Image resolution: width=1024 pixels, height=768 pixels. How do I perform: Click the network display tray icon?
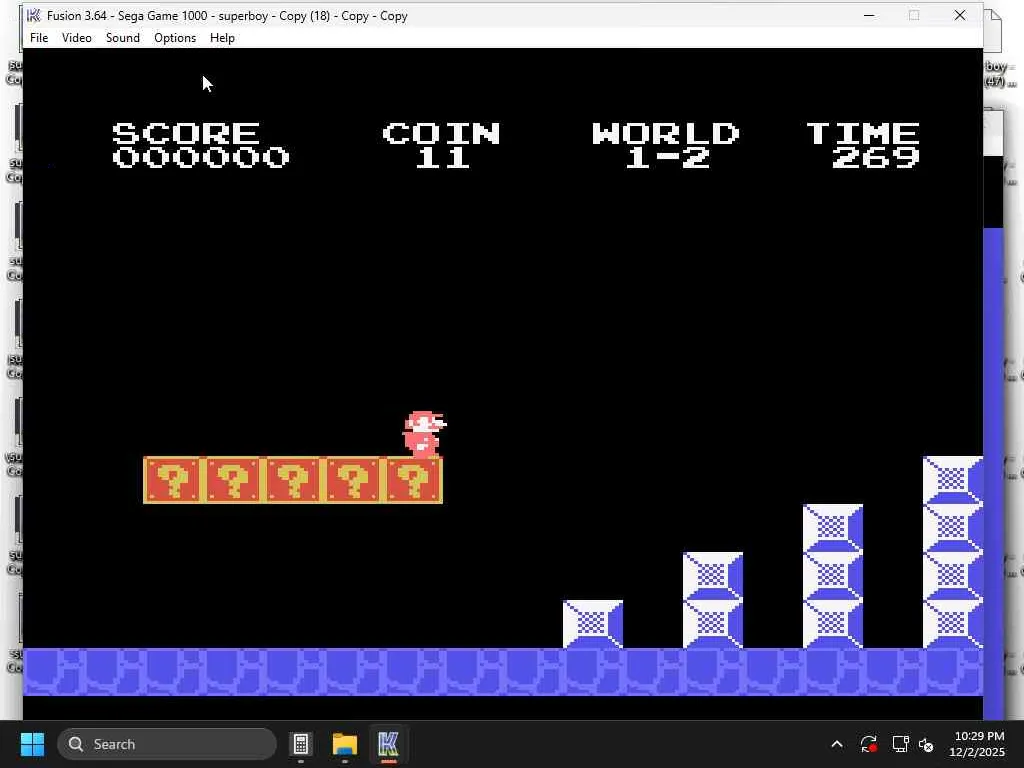900,744
